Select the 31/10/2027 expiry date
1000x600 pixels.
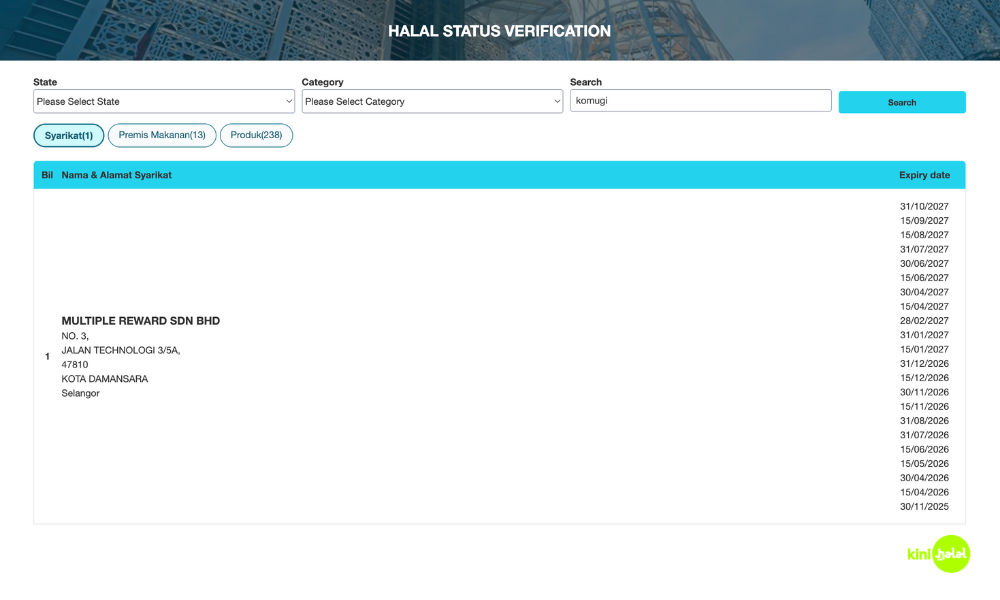pyautogui.click(x=924, y=206)
